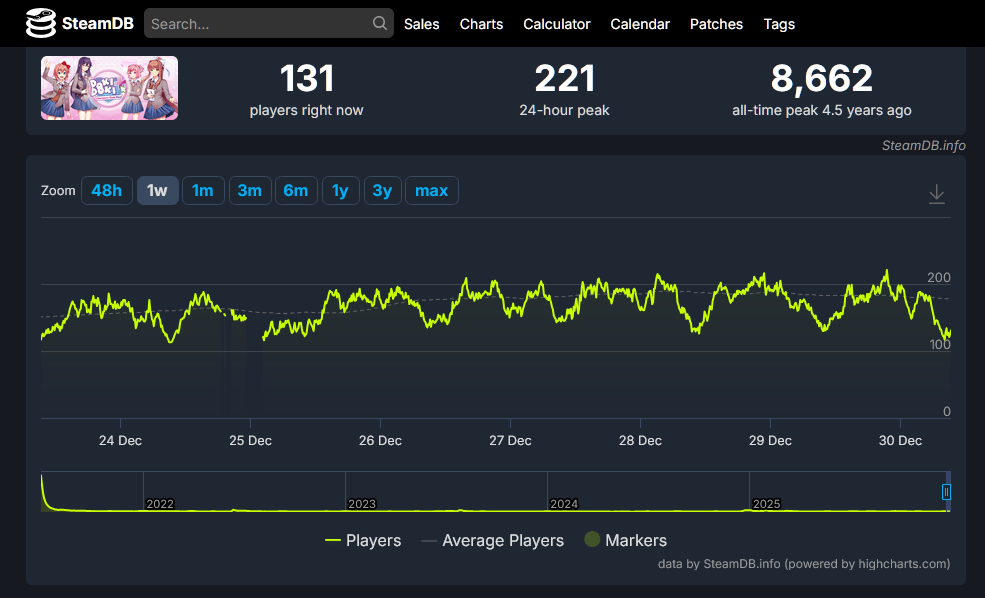Toggle the Average Players series legend
The width and height of the screenshot is (985, 598).
point(492,540)
